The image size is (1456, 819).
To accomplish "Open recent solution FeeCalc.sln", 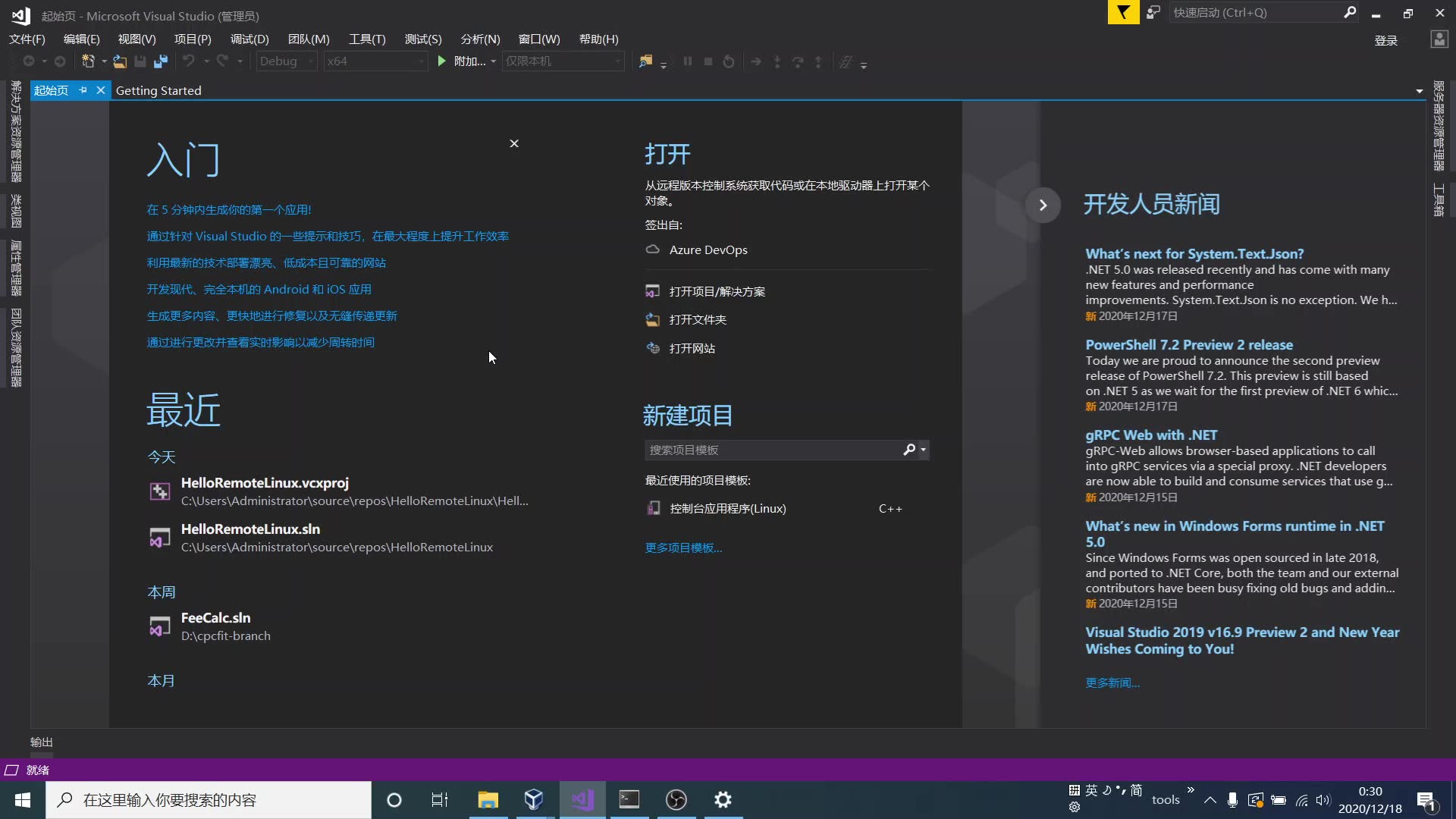I will click(209, 626).
